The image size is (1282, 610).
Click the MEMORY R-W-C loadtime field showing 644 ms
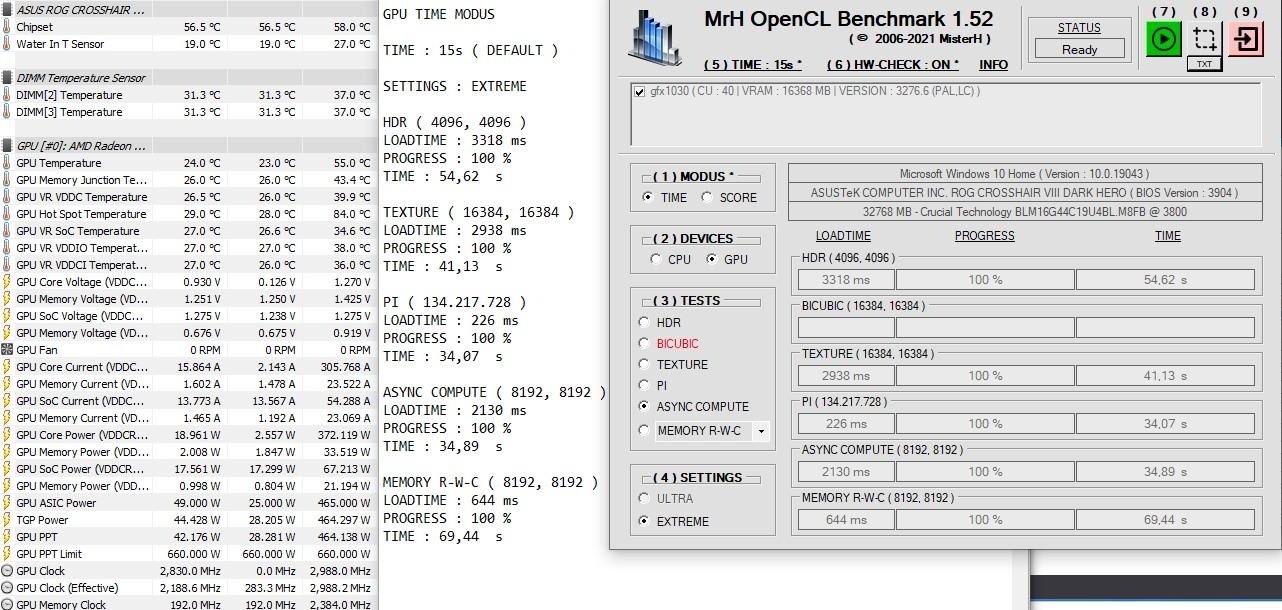(846, 520)
